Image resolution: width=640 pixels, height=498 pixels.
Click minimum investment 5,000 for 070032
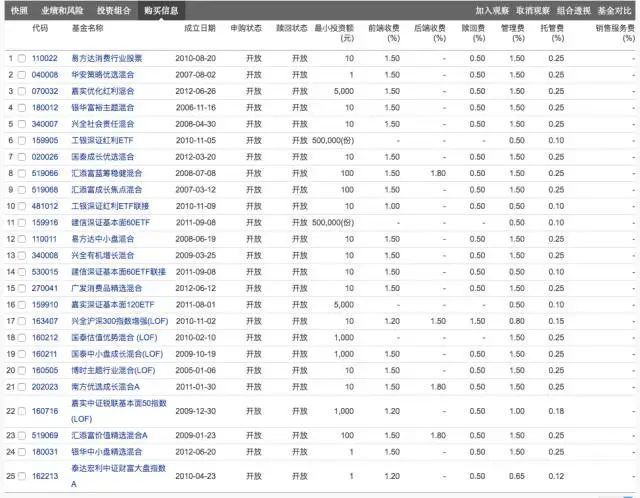[344, 91]
